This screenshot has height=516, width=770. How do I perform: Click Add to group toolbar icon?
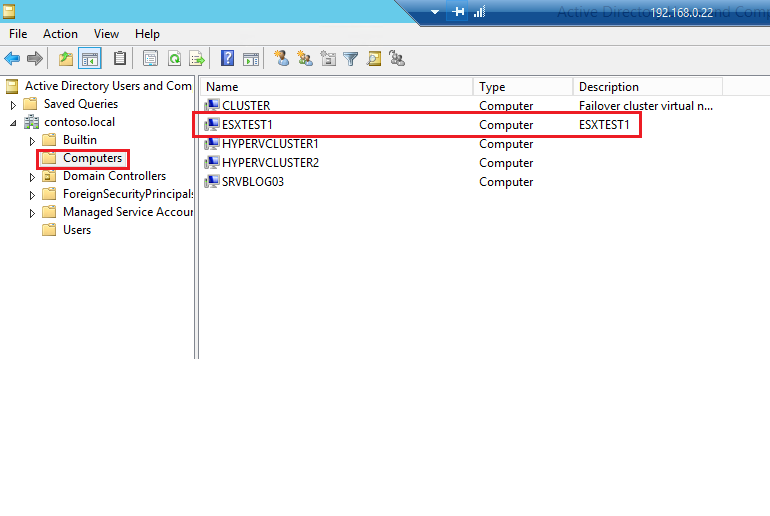pyautogui.click(x=397, y=58)
